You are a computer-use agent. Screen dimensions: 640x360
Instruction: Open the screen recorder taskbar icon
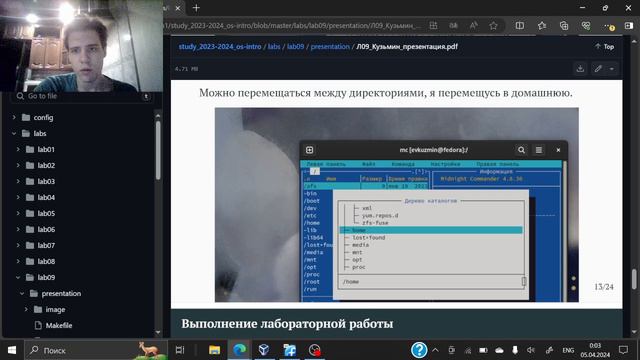pyautogui.click(x=314, y=350)
